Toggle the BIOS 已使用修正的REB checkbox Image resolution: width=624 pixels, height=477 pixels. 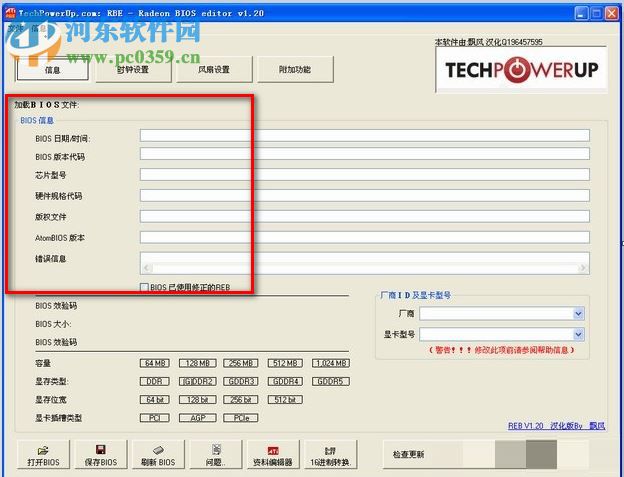pos(144,287)
